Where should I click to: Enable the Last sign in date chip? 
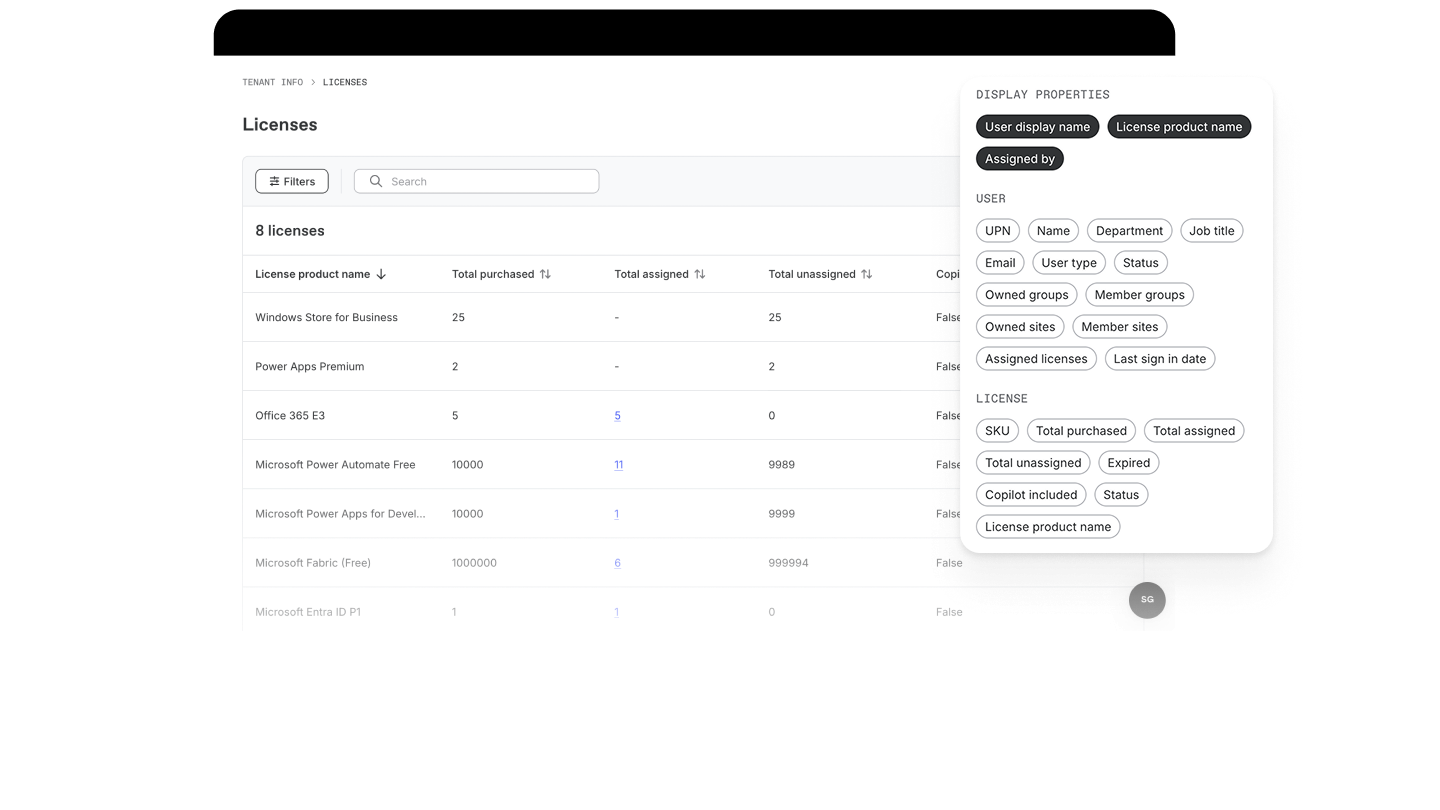pyautogui.click(x=1160, y=359)
